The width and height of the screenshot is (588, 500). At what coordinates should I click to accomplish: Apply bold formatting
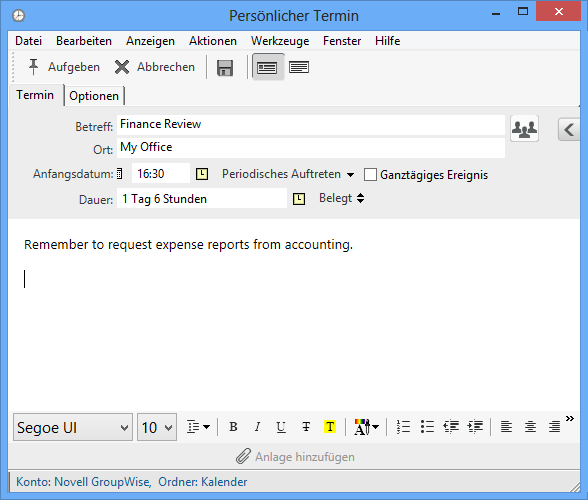[233, 427]
